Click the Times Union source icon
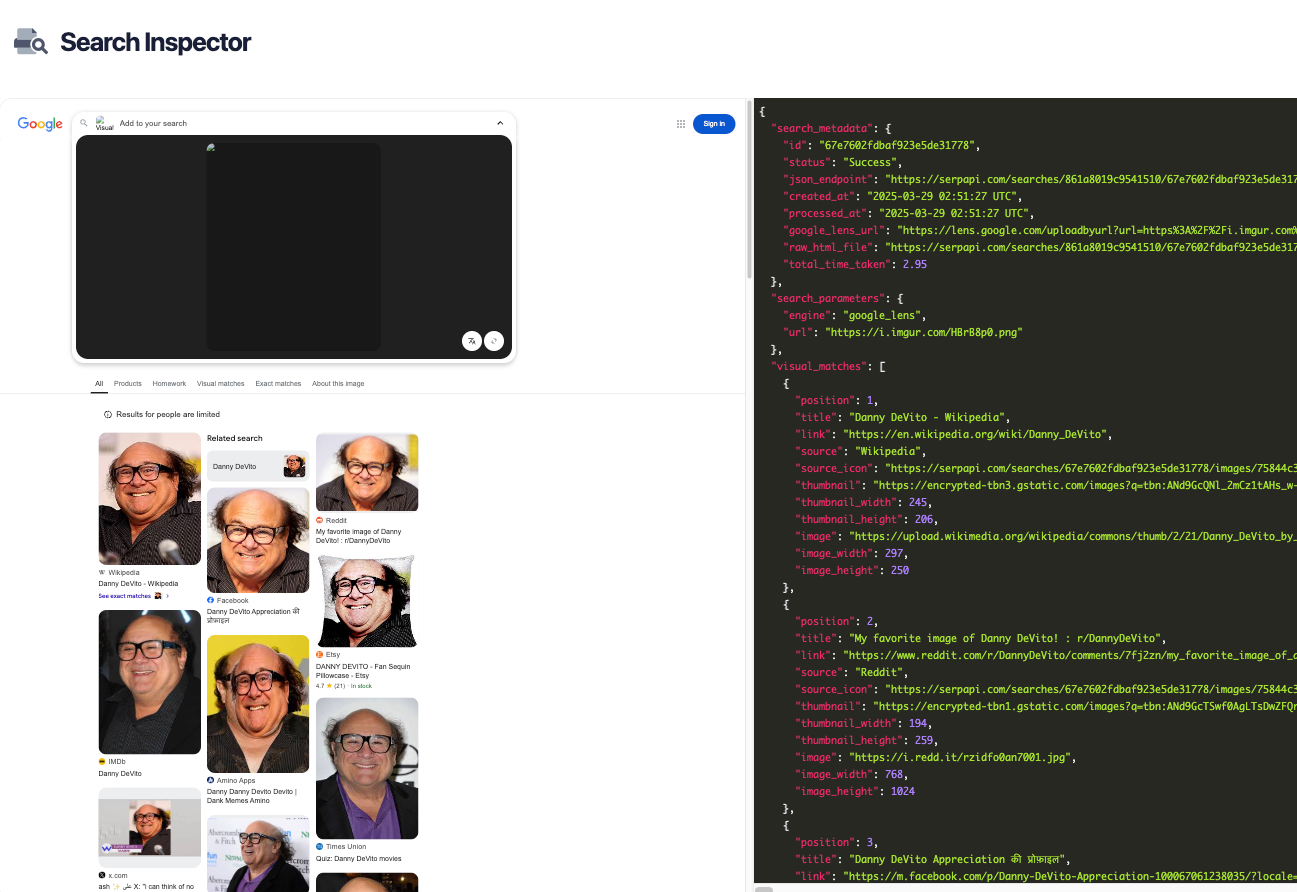 (320, 846)
